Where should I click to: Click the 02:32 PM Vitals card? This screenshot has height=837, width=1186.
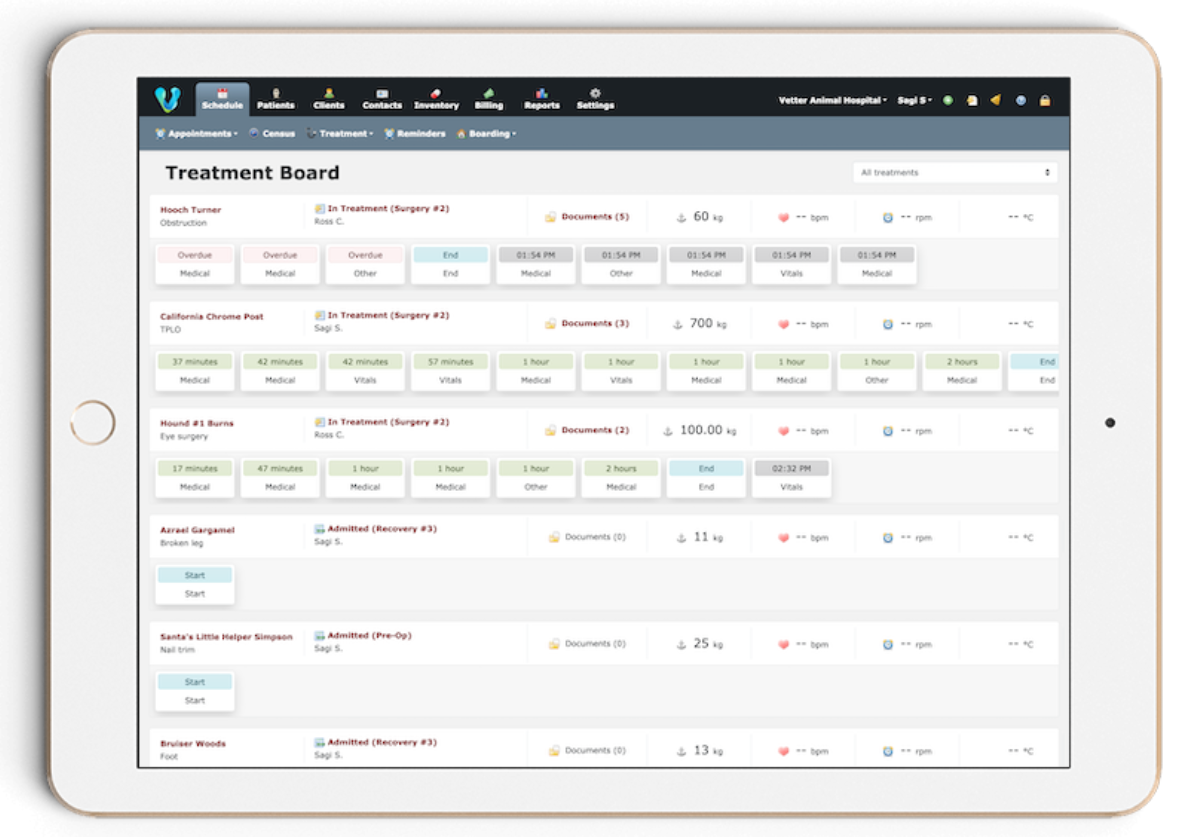tap(791, 478)
